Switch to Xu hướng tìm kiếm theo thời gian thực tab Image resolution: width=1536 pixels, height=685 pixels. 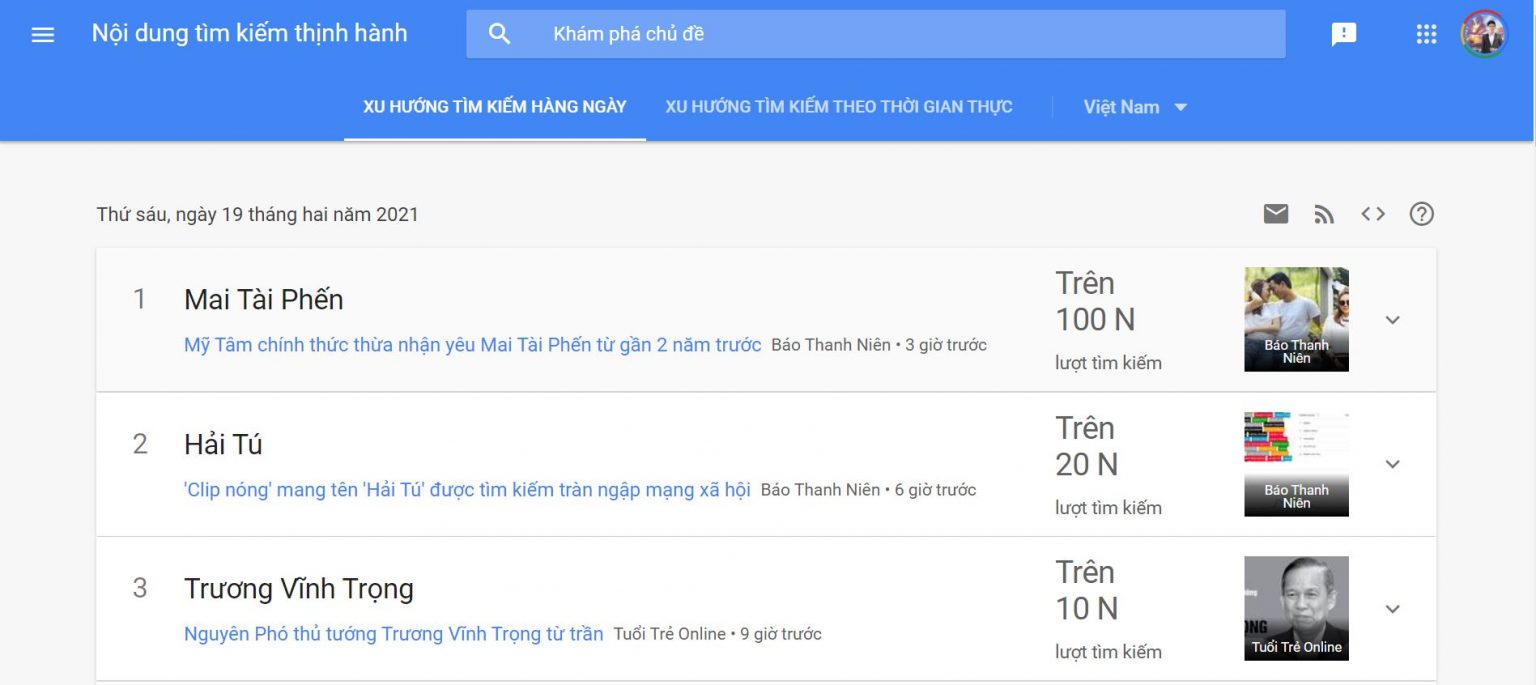point(839,107)
